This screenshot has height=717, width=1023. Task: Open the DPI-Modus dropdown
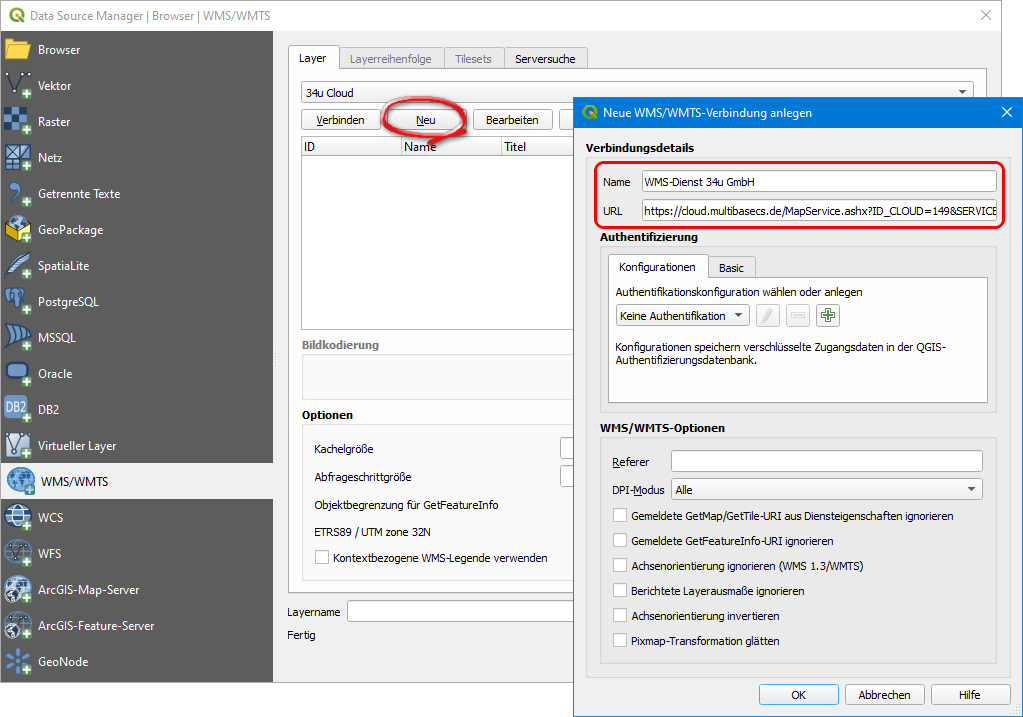[826, 490]
